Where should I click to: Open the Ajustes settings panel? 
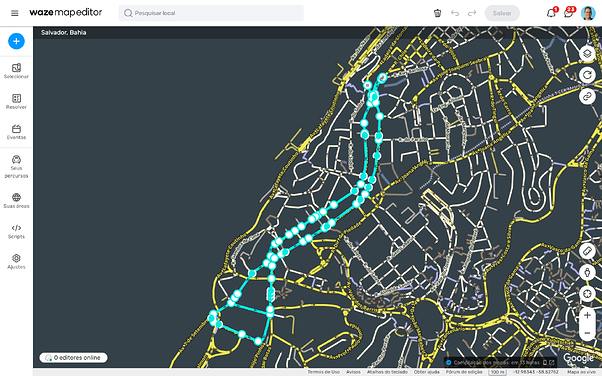[16, 262]
